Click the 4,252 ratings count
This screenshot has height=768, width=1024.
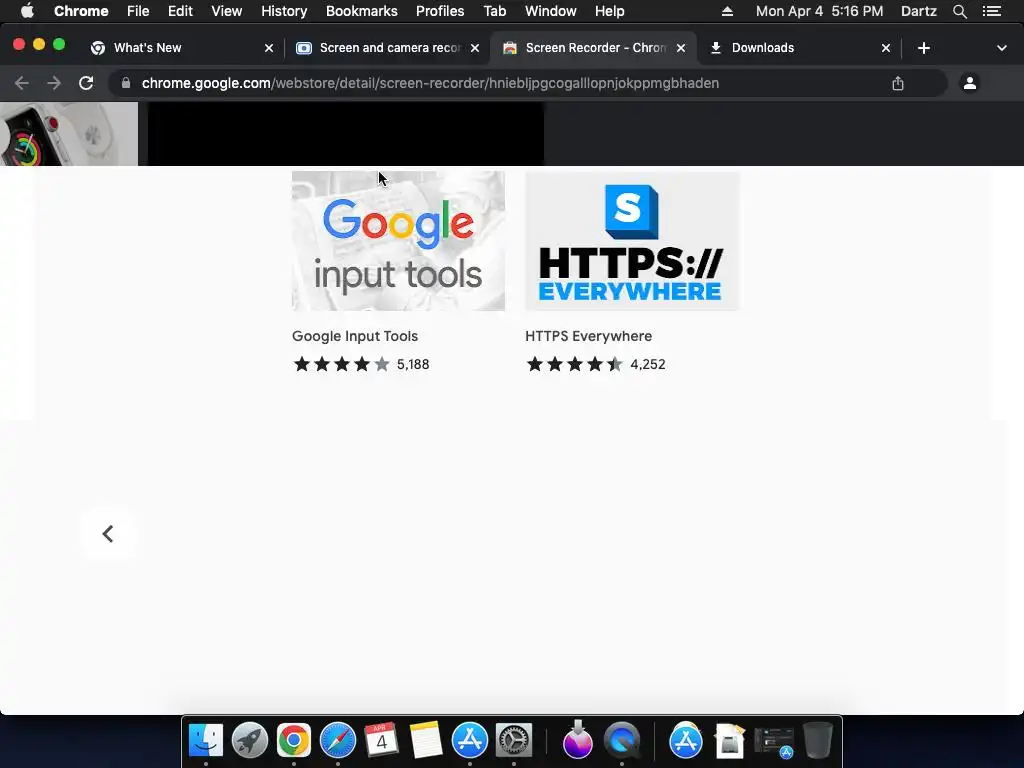pyautogui.click(x=648, y=364)
